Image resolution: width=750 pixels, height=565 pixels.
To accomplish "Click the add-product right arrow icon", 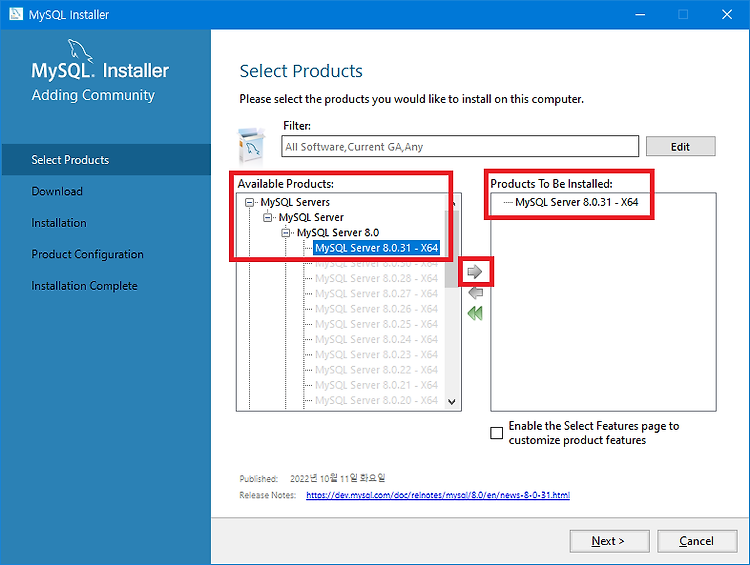I will 474,272.
